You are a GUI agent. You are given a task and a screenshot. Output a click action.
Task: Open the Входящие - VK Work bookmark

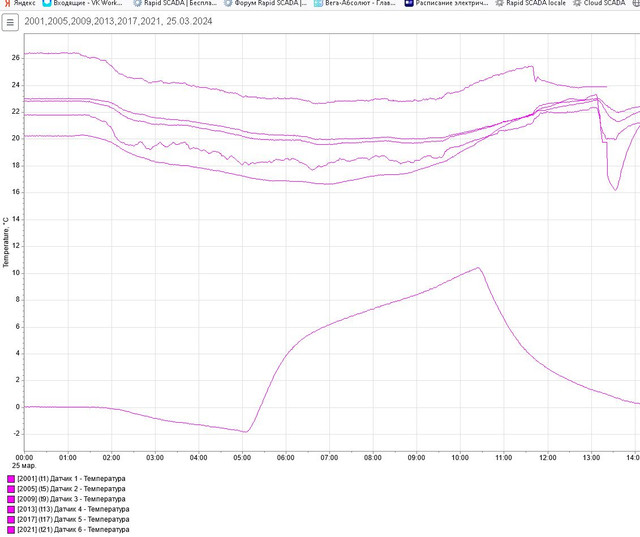coord(83,3)
